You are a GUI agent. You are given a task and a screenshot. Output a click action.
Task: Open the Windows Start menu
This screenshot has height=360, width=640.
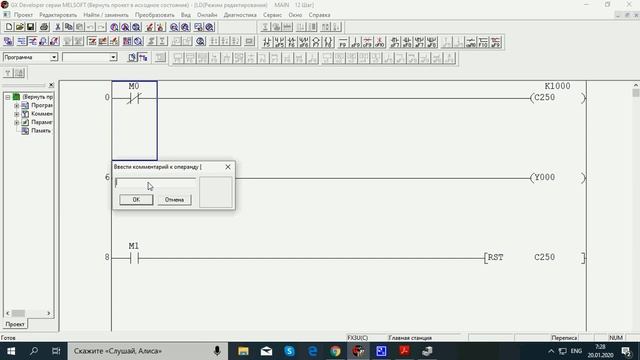[x=11, y=351]
